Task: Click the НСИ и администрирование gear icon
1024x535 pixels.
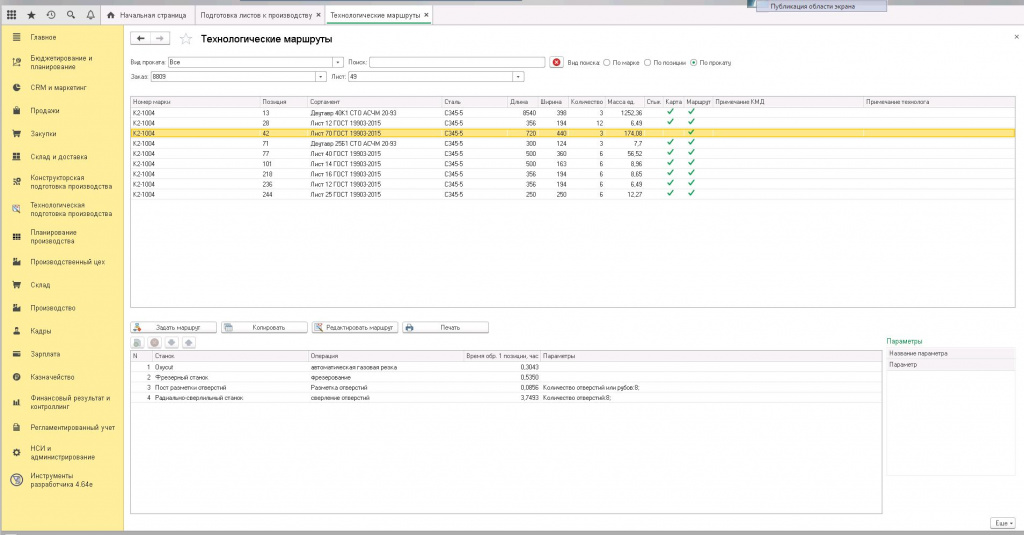Action: [x=17, y=453]
